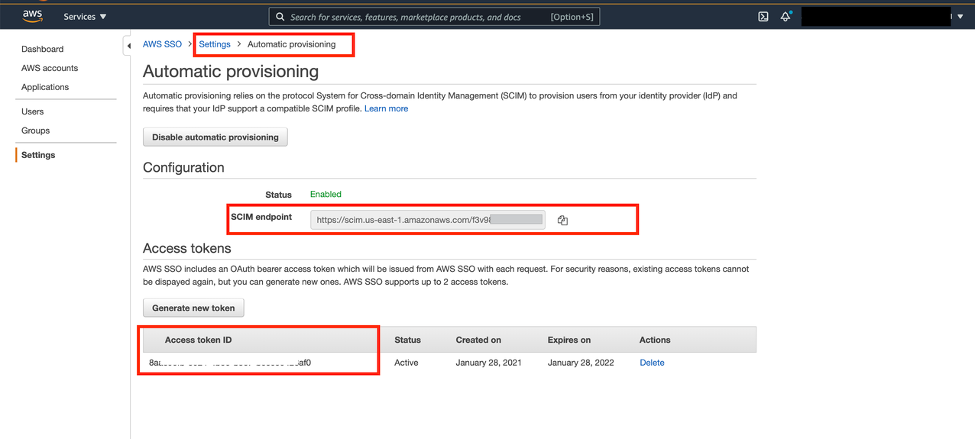This screenshot has height=439, width=977.
Task: Click Generate new token button
Action: pos(194,308)
